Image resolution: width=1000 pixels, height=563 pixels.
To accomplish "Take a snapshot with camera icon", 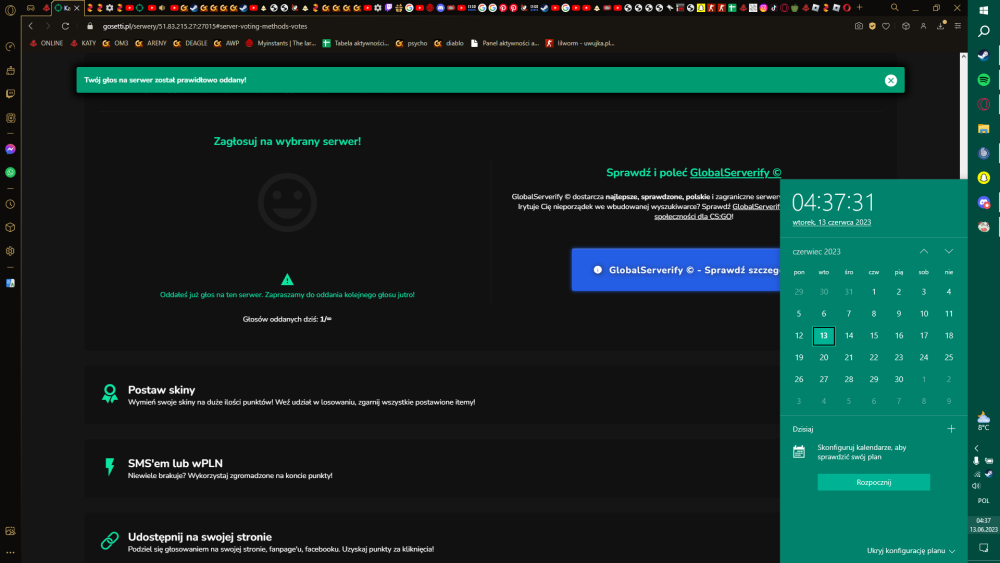I will tap(859, 26).
